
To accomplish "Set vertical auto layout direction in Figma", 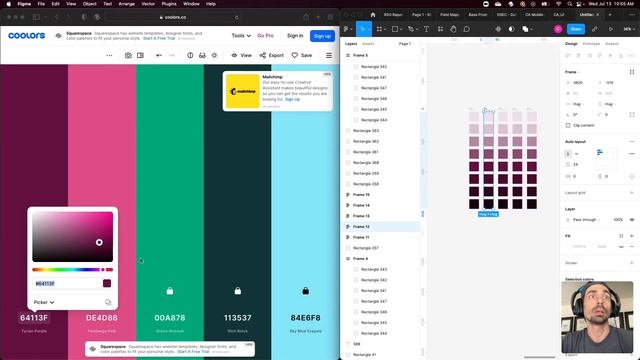I will (568, 154).
